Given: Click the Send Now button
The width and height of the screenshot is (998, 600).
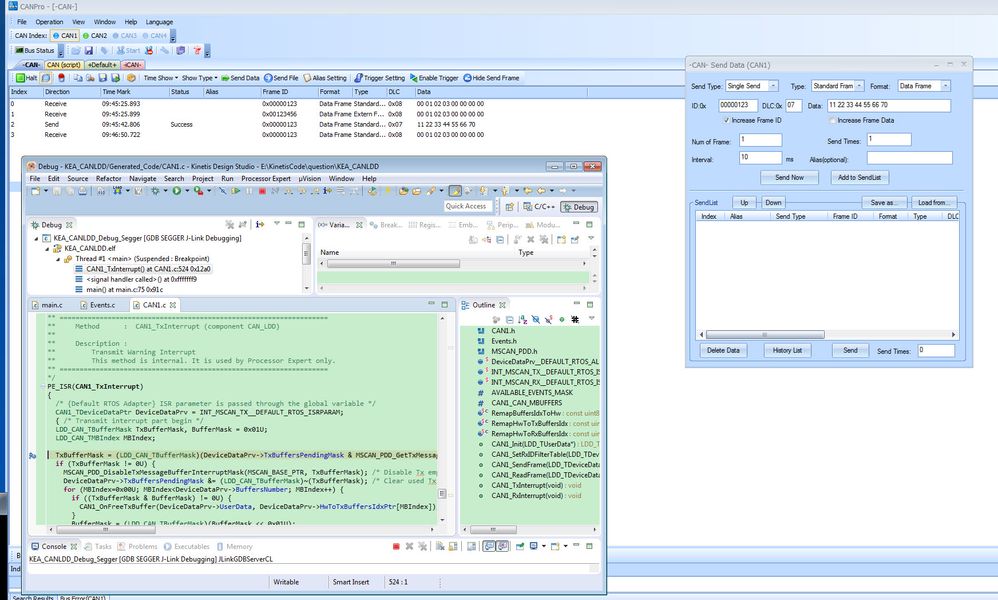Looking at the screenshot, I should pyautogui.click(x=789, y=178).
